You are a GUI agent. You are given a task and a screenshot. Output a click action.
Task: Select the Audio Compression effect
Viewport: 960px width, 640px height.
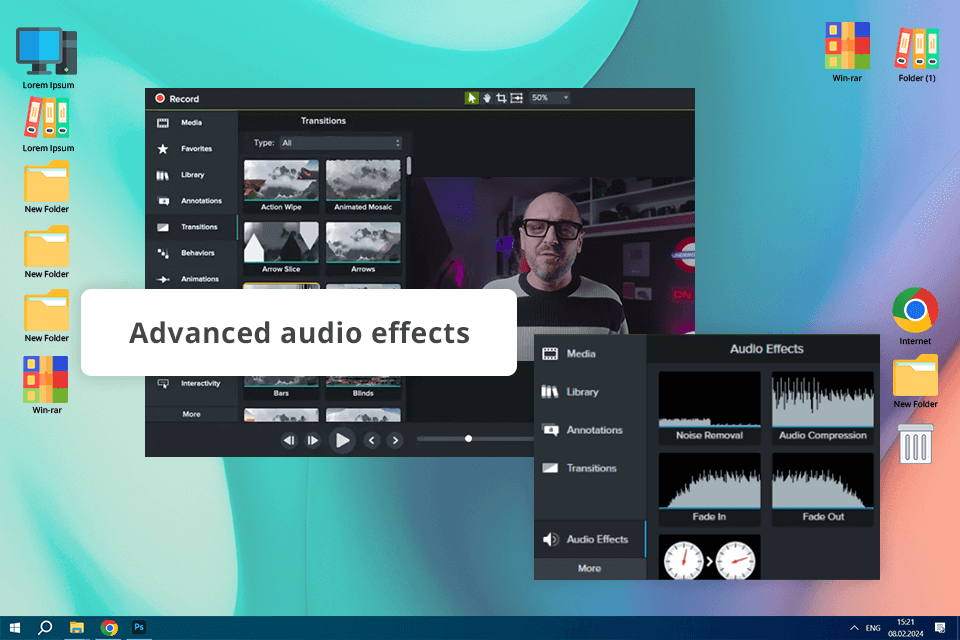(x=823, y=407)
